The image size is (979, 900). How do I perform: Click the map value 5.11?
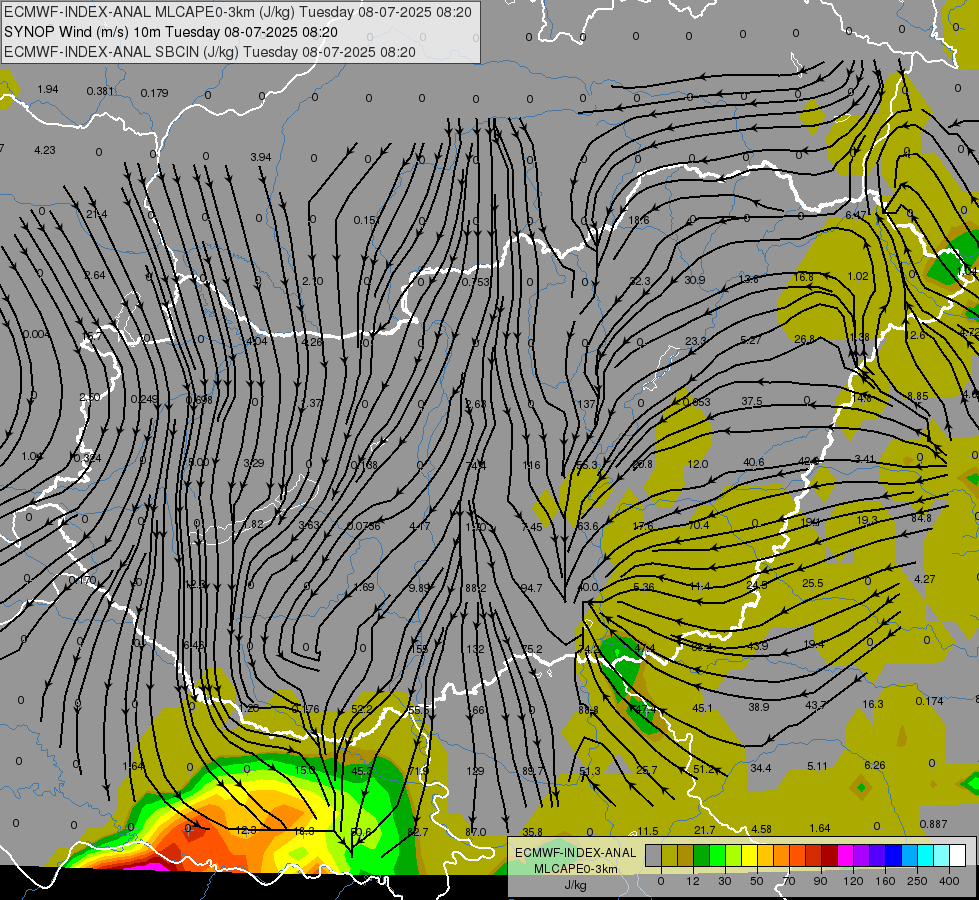pyautogui.click(x=817, y=766)
